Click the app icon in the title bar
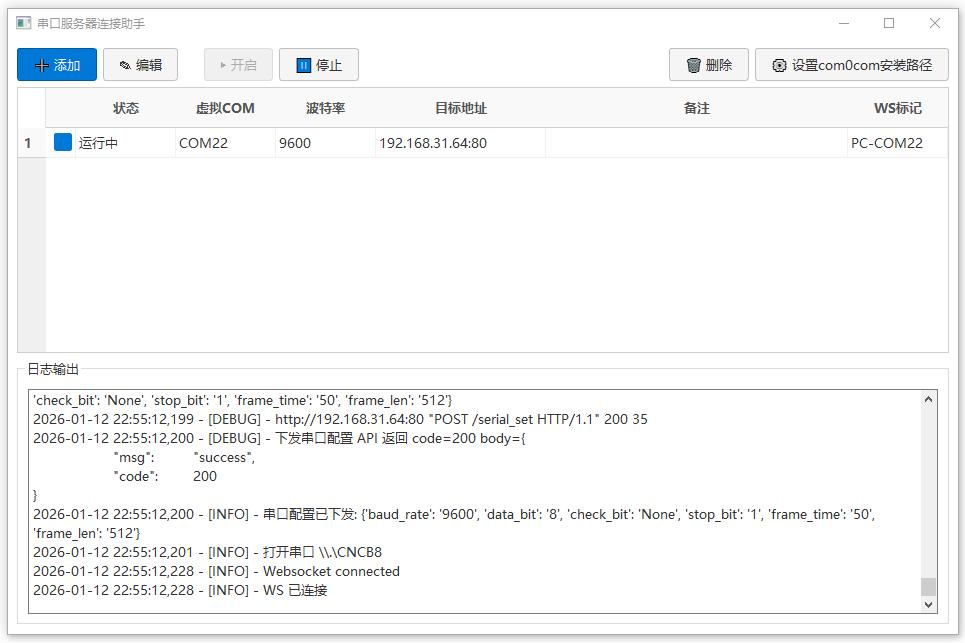The image size is (965, 643). tap(23, 23)
